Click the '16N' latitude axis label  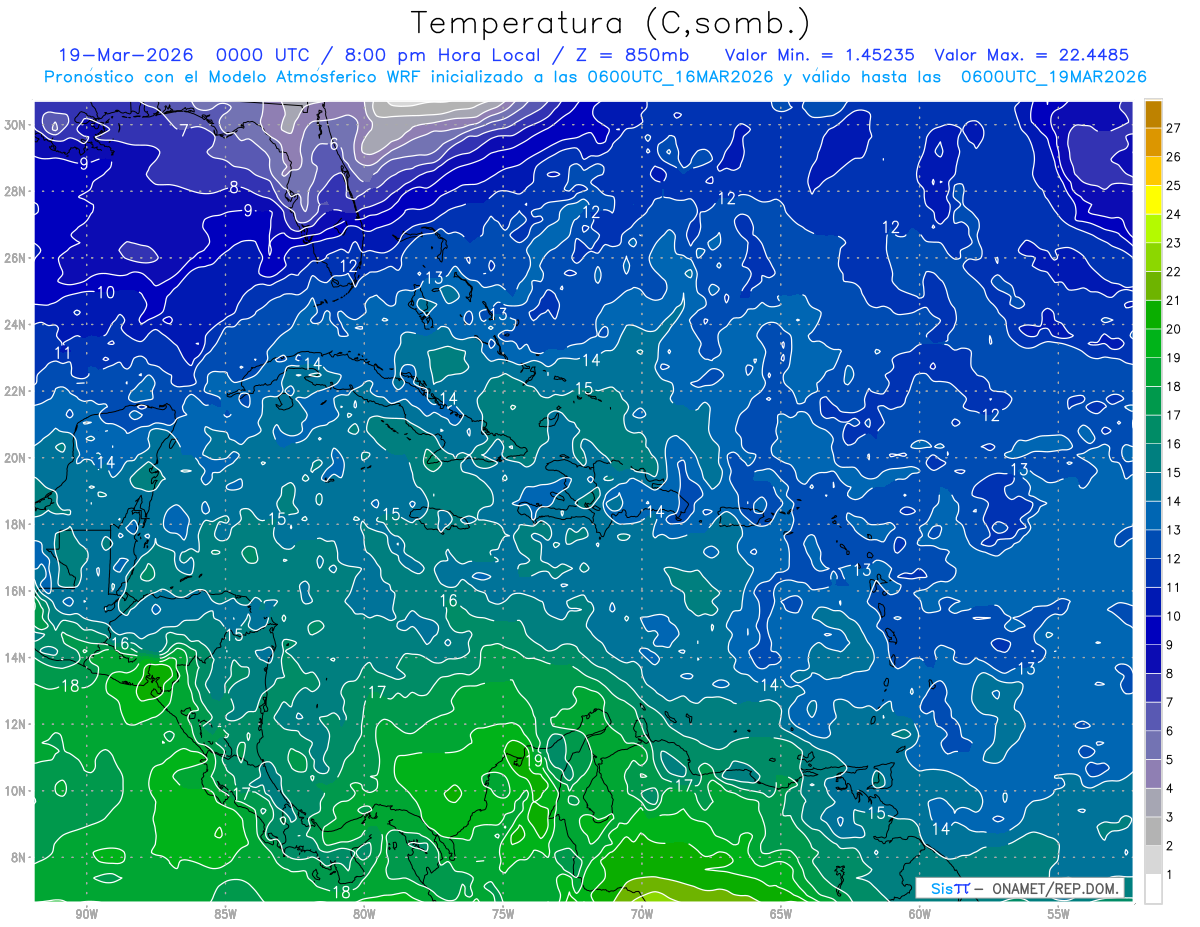(x=17, y=591)
